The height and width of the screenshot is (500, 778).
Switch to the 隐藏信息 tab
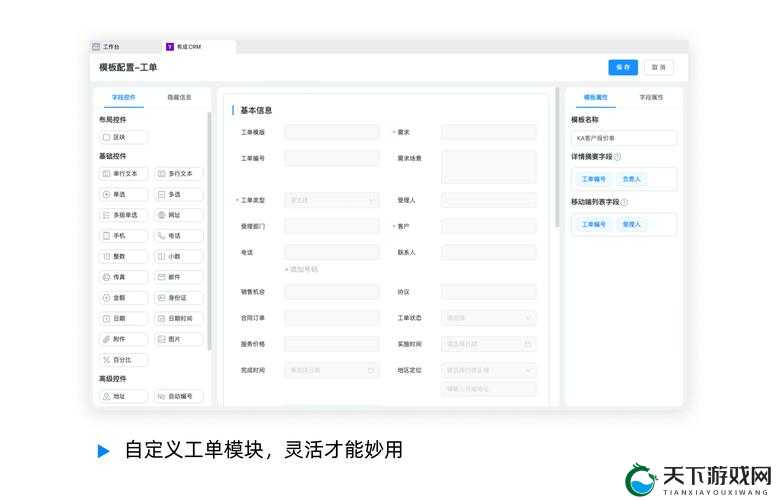click(x=179, y=97)
